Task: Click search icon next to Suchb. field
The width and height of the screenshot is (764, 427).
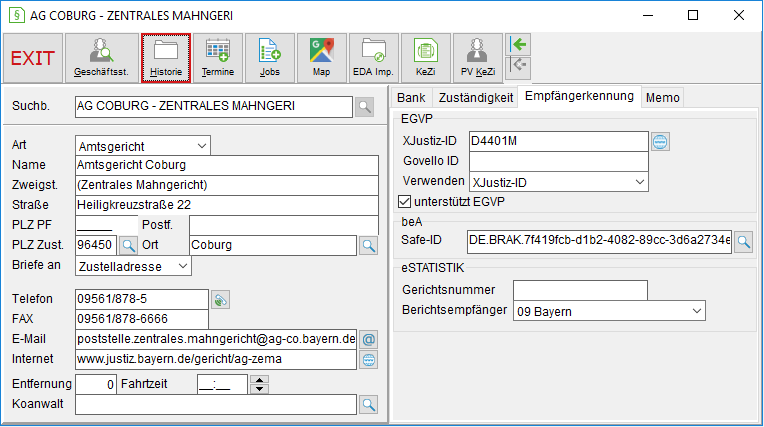Action: point(364,107)
